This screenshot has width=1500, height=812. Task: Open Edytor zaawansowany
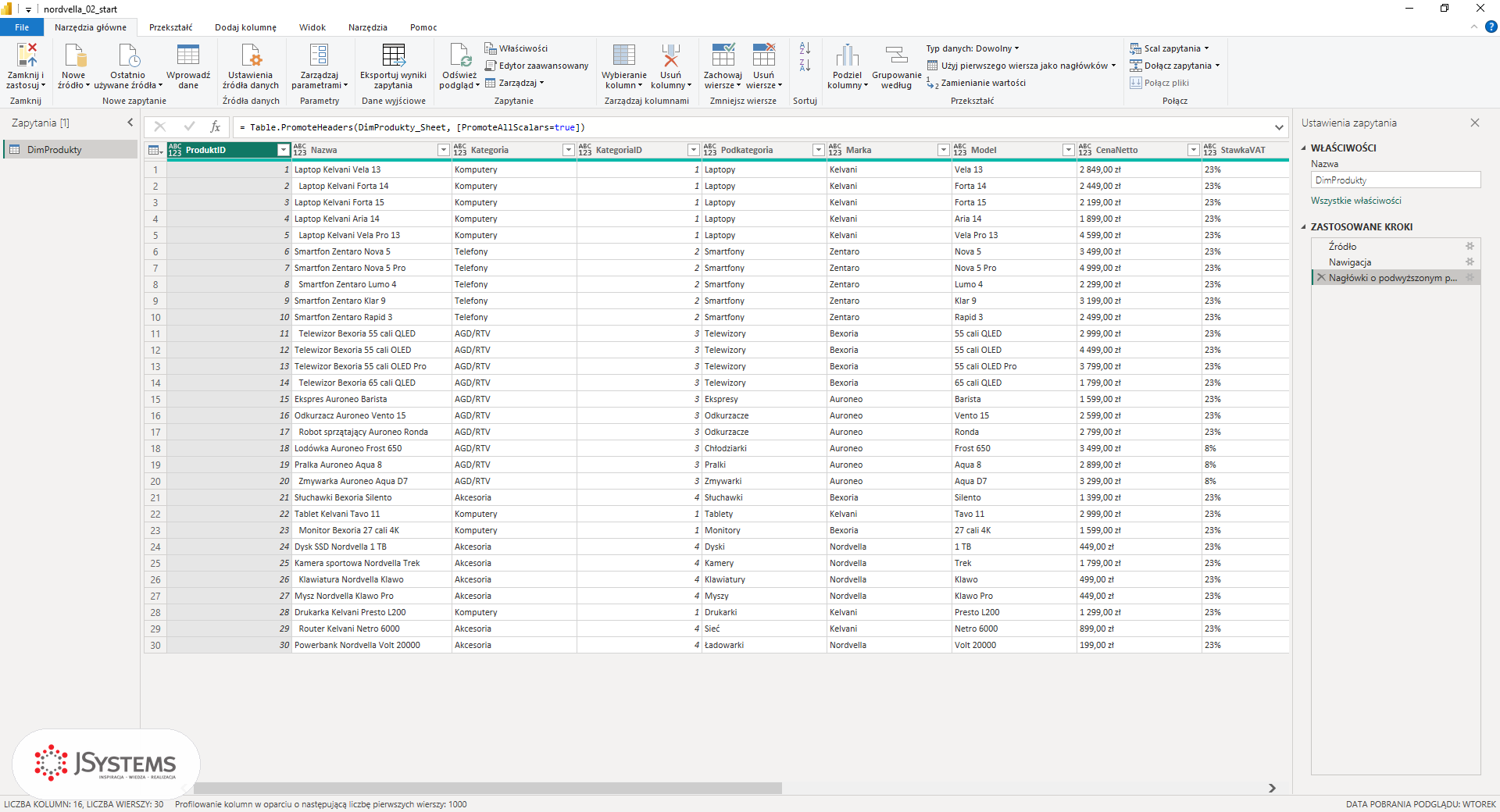[x=537, y=66]
